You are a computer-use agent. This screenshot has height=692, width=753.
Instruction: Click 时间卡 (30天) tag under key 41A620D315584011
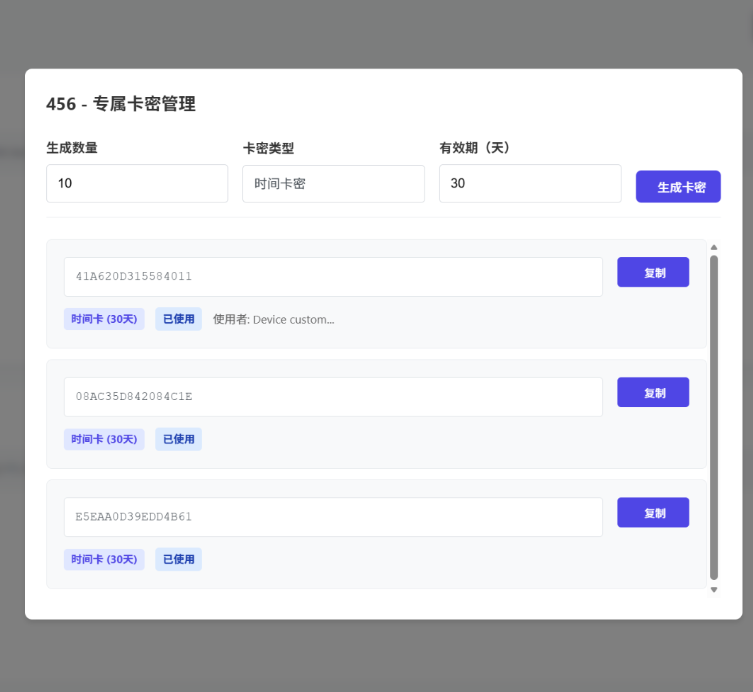pos(104,319)
